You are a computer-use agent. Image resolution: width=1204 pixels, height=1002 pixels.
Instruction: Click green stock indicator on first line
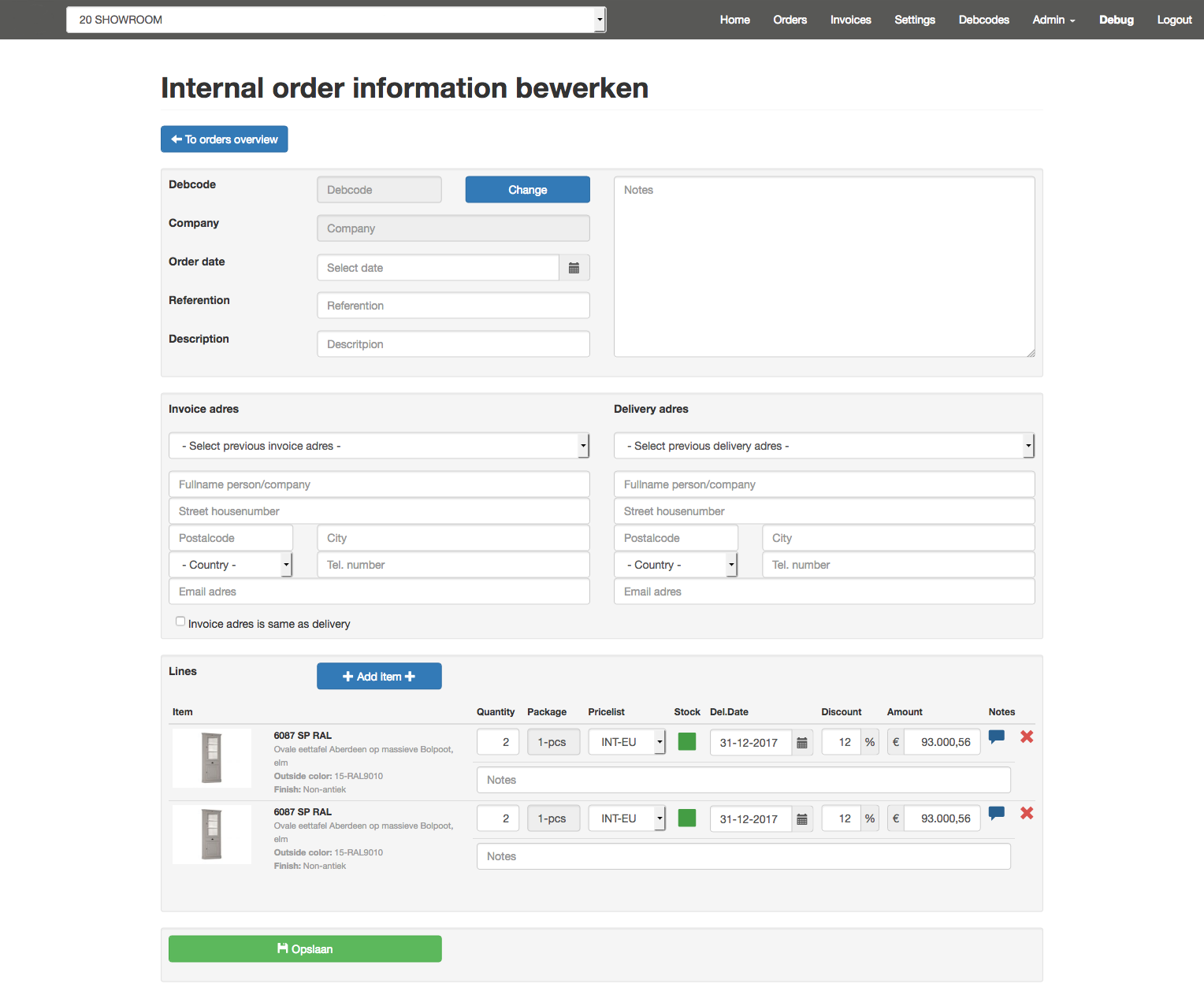(687, 741)
